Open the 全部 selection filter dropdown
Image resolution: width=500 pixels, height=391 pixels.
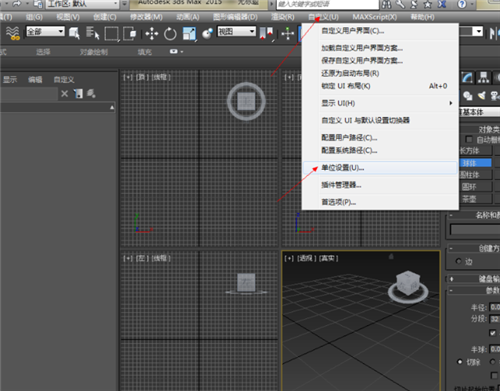45,31
